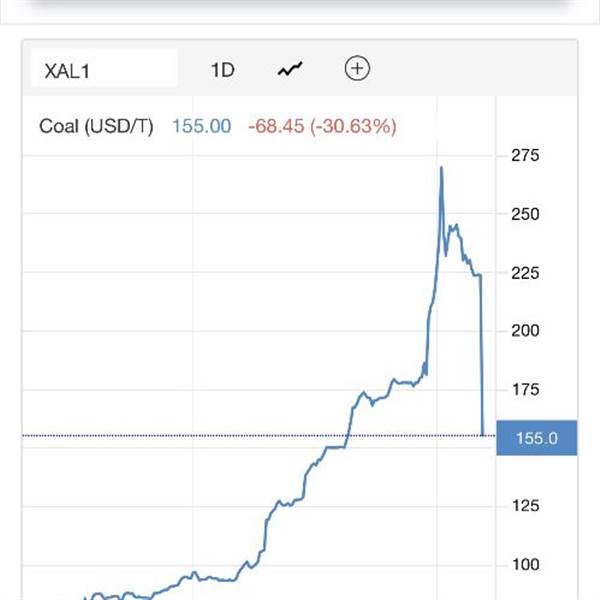Open the 1D timeframe selector
The height and width of the screenshot is (600, 600).
[222, 70]
